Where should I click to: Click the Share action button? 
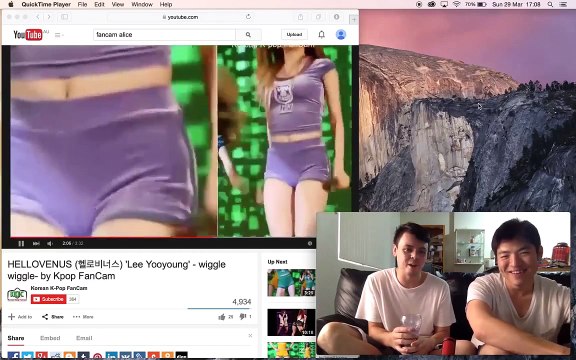coord(53,317)
